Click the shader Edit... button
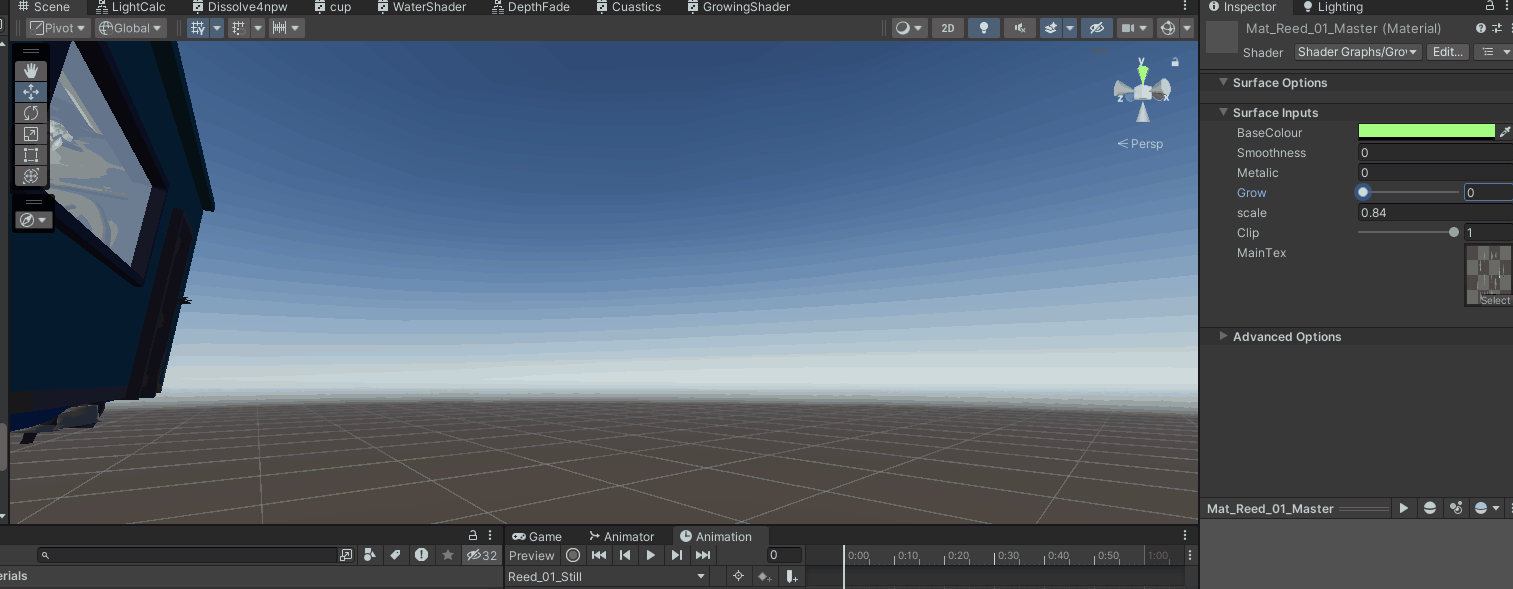The width and height of the screenshot is (1513, 589). click(x=1447, y=52)
